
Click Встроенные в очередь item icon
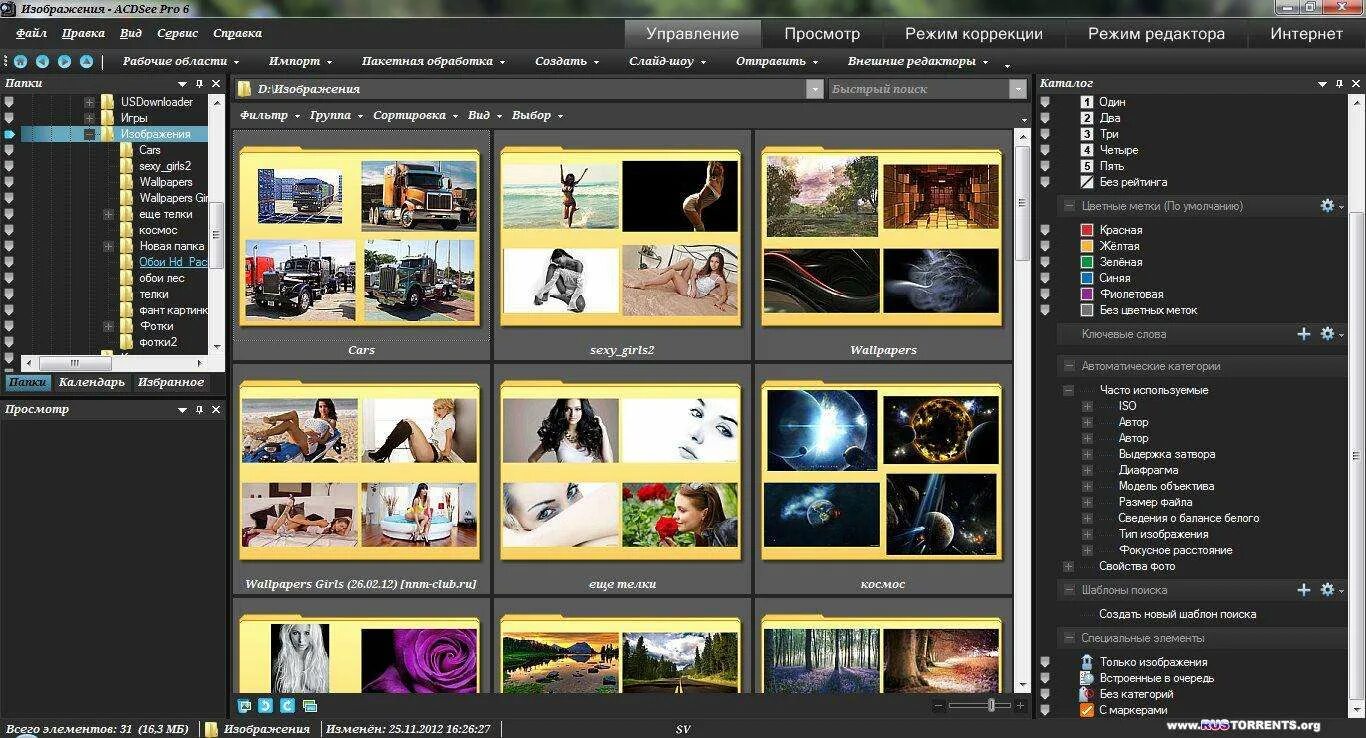click(1087, 678)
